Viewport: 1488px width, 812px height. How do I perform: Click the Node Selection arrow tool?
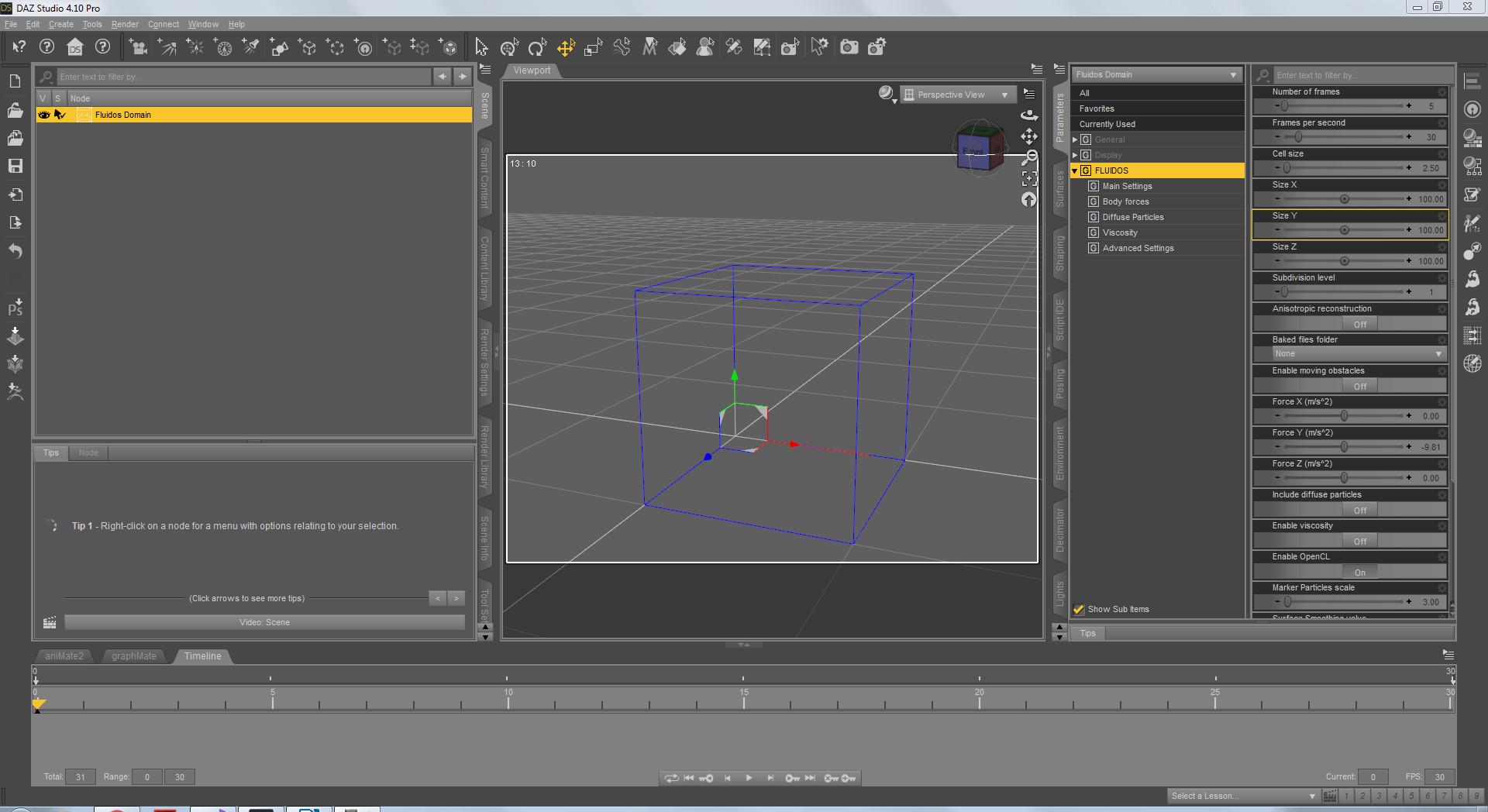coord(481,47)
